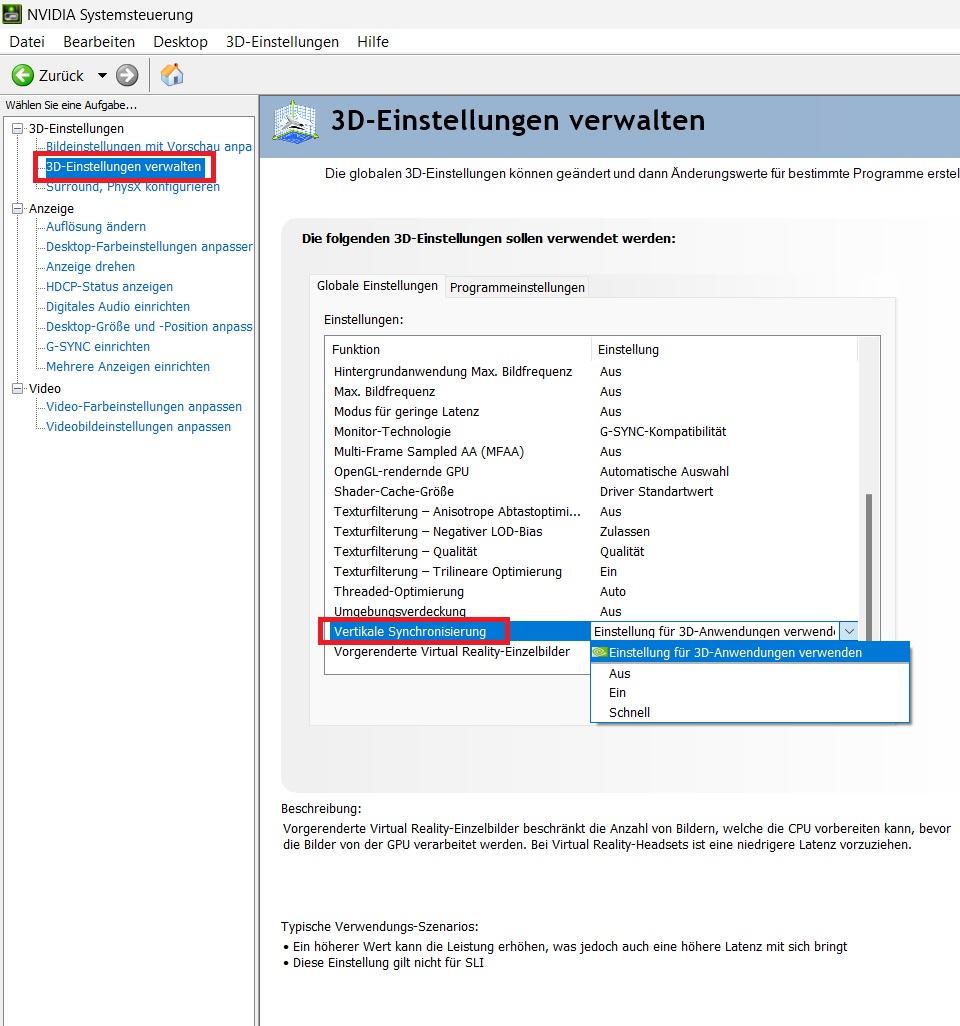Open 'Video-Farbeinstellungen anpassen' link
The image size is (960, 1026).
click(144, 406)
